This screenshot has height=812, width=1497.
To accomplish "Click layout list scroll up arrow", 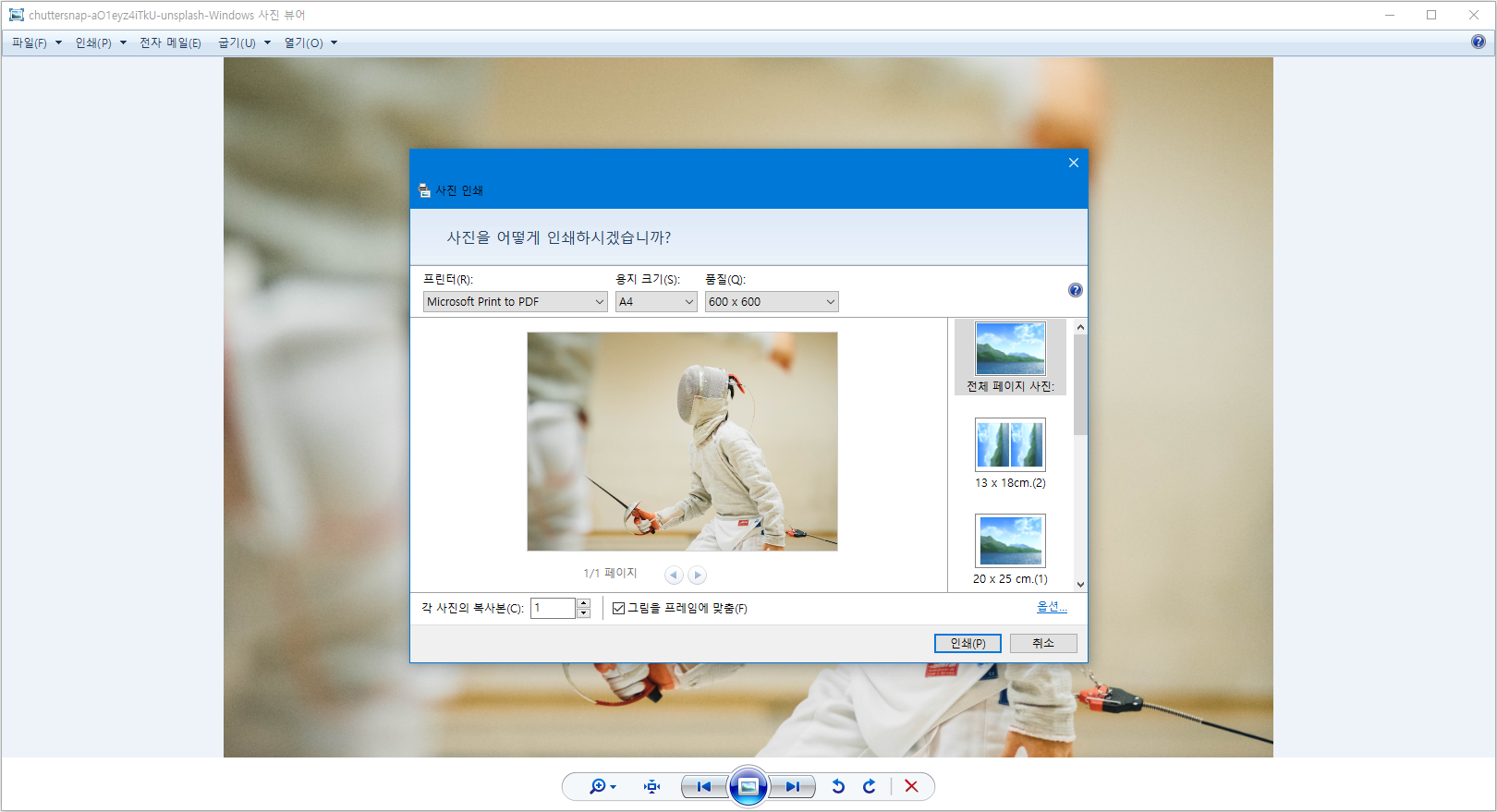I will pos(1080,327).
